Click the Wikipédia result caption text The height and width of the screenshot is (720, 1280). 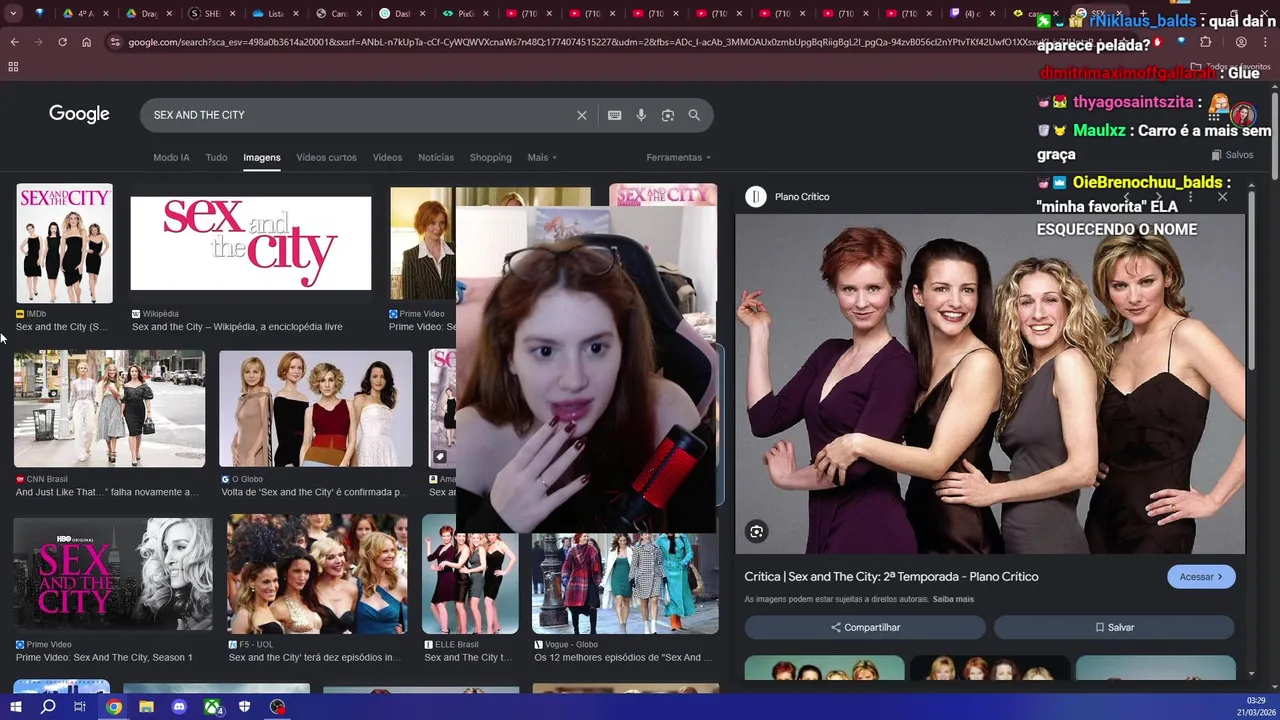coord(237,327)
